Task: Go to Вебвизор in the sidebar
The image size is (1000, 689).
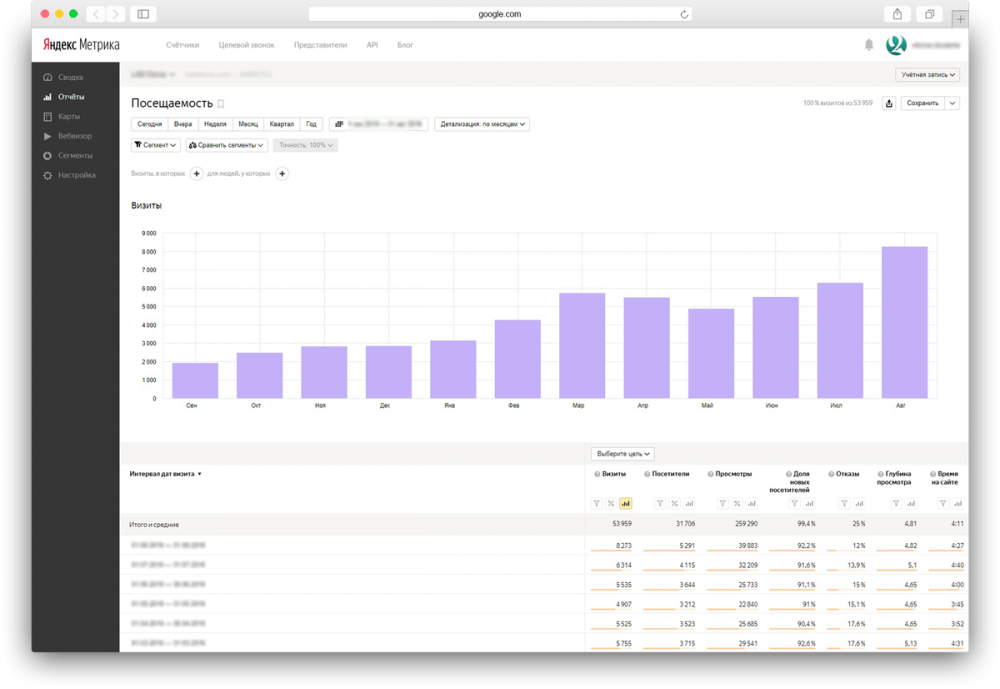Action: coord(74,136)
